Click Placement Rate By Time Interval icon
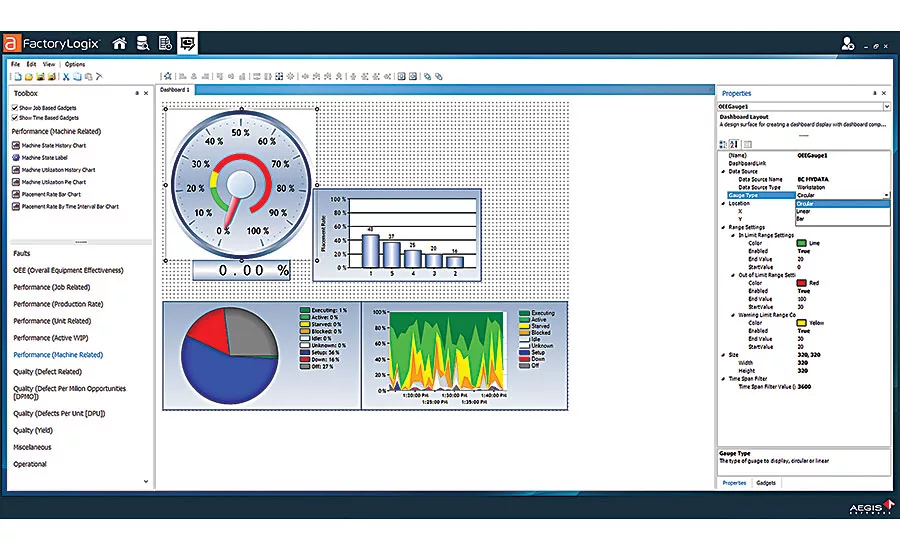This screenshot has width=900, height=550. (16, 207)
